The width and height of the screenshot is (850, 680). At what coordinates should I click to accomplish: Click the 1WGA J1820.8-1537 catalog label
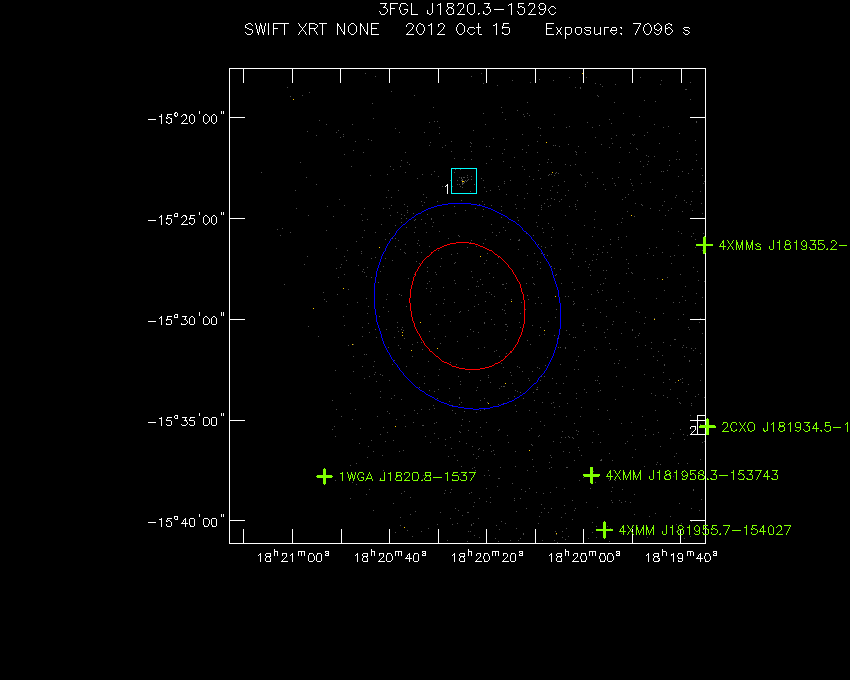coord(407,477)
